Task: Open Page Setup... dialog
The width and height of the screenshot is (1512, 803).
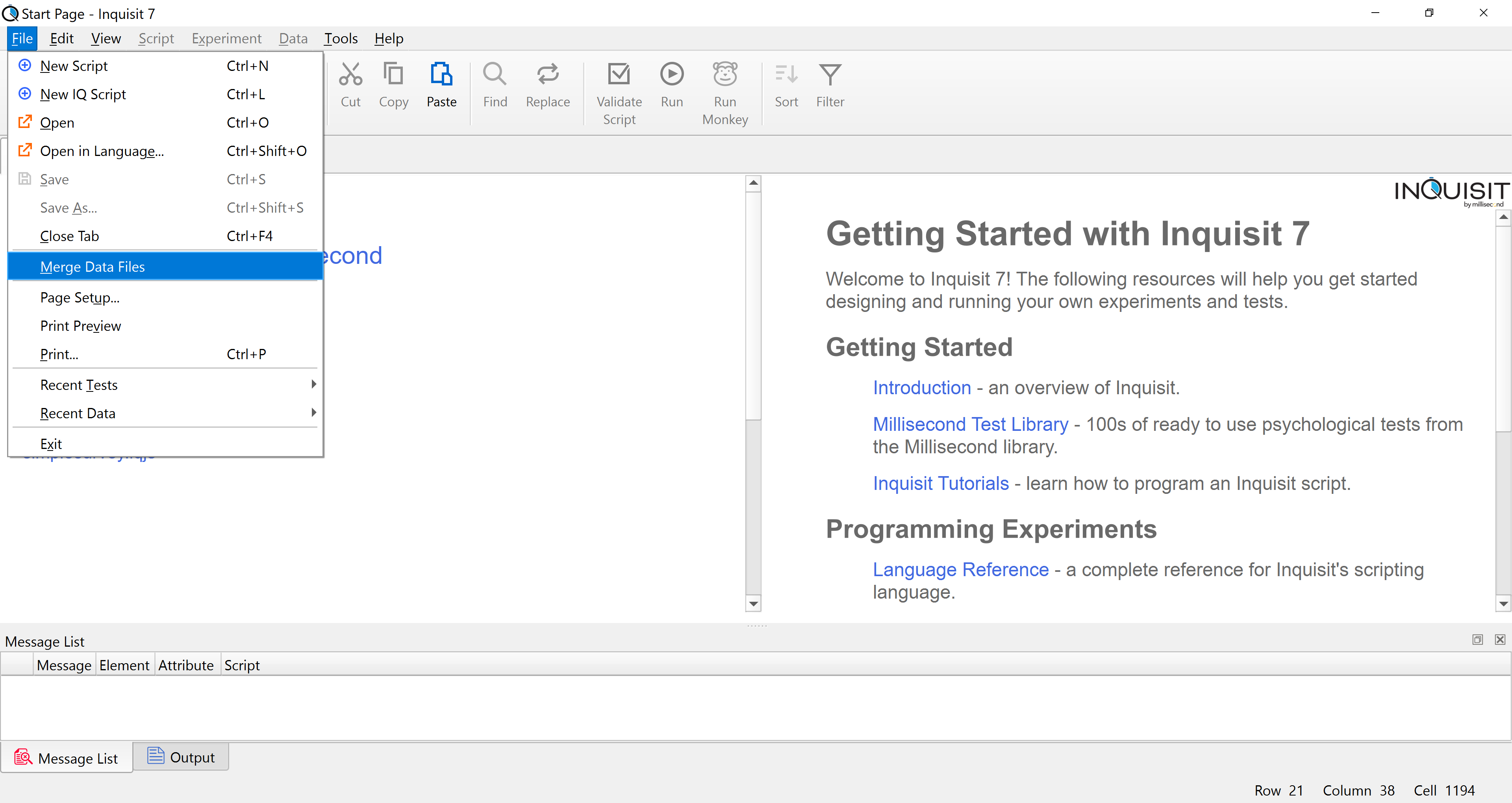Action: point(165,297)
